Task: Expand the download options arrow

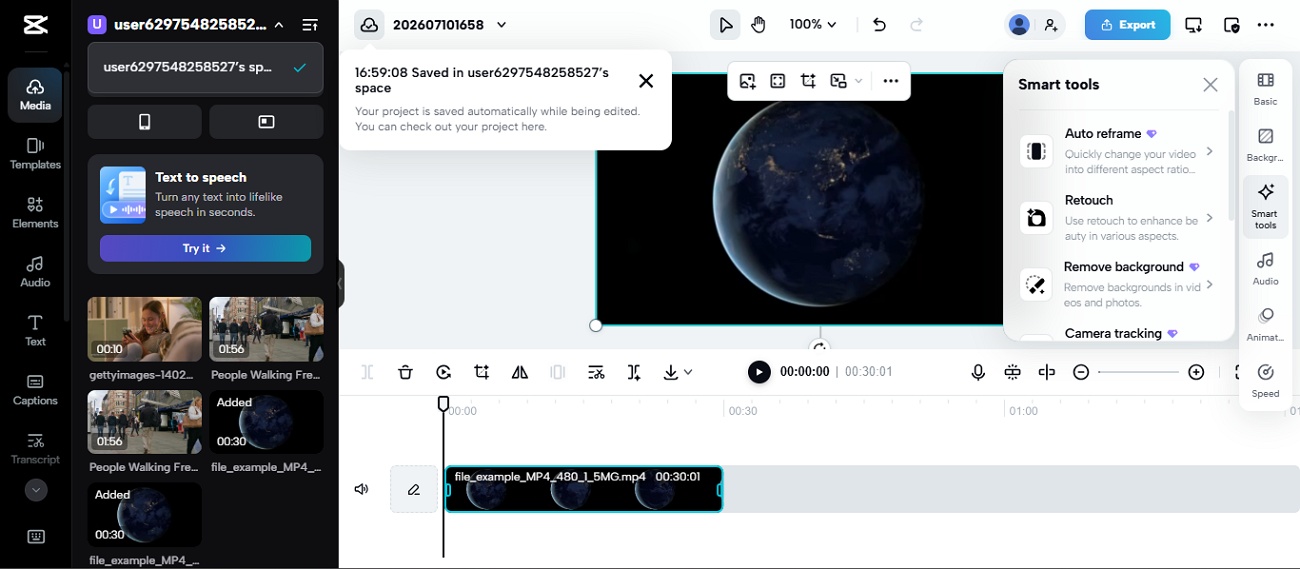Action: coord(688,372)
